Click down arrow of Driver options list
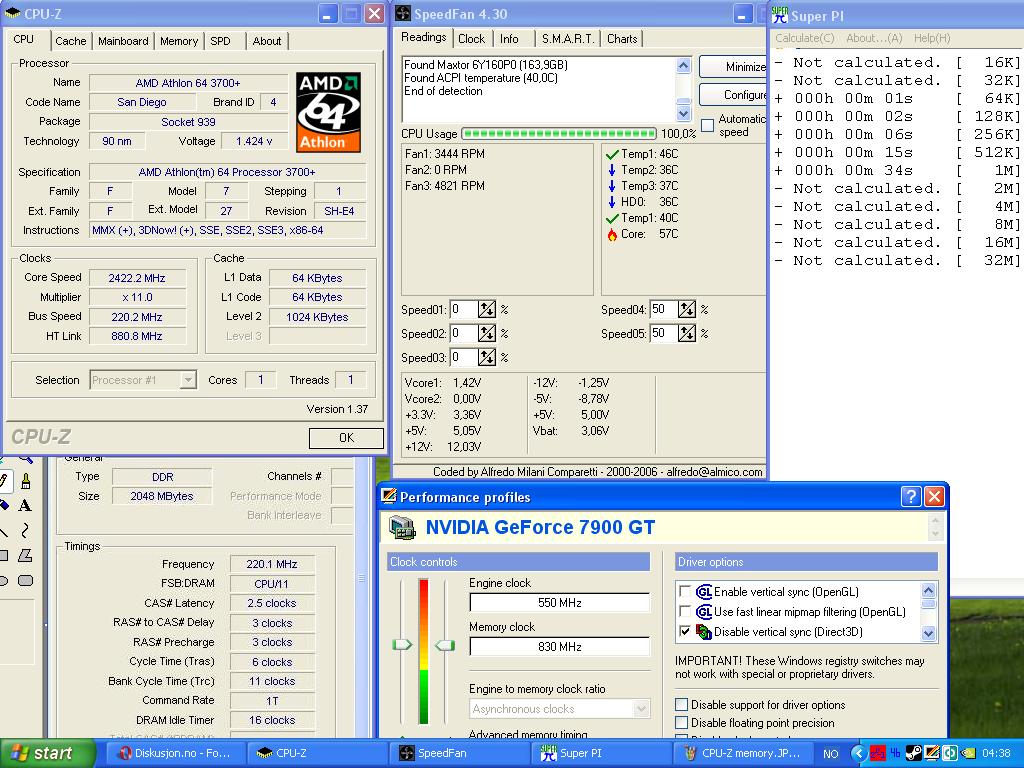The width and height of the screenshot is (1024, 768). click(928, 633)
